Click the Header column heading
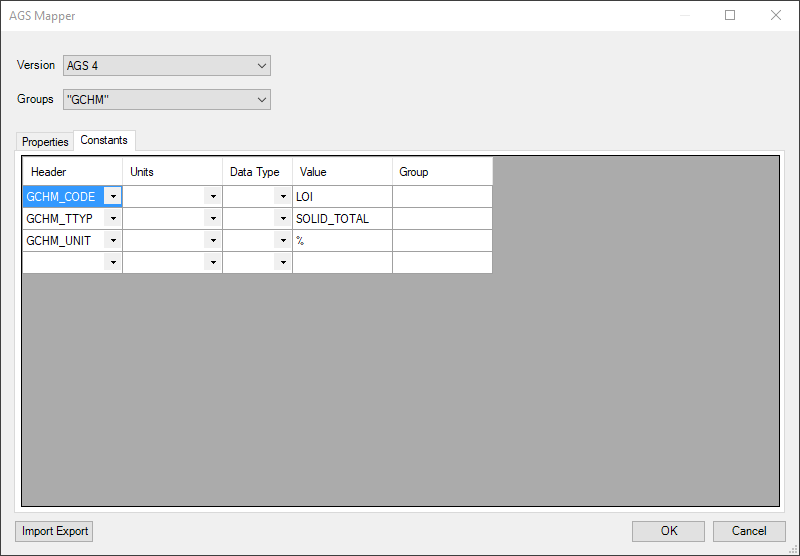The height and width of the screenshot is (556, 800). pyautogui.click(x=72, y=171)
